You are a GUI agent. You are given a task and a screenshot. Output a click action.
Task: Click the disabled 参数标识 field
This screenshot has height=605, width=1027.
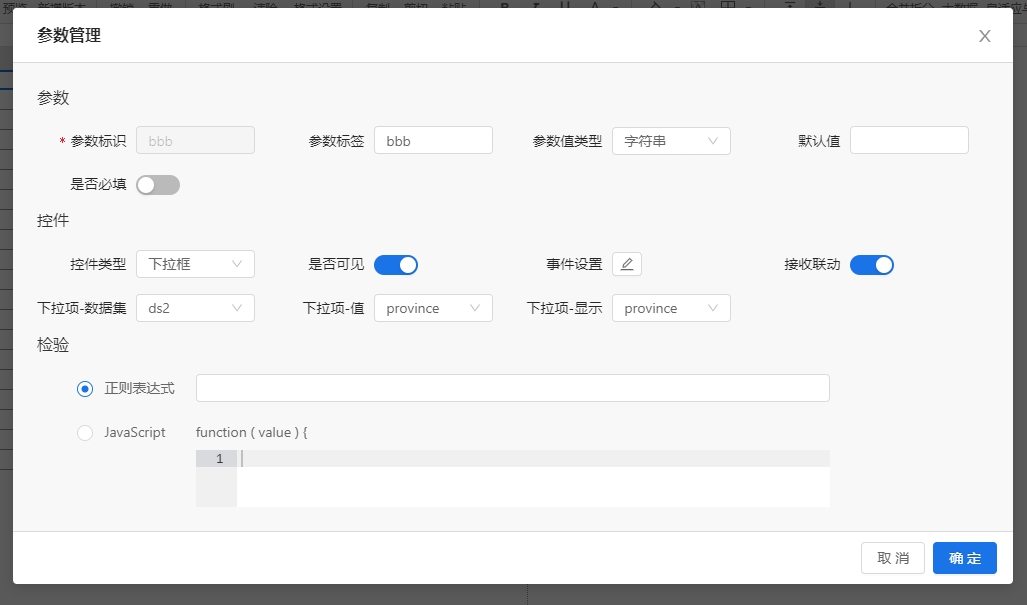coord(195,140)
